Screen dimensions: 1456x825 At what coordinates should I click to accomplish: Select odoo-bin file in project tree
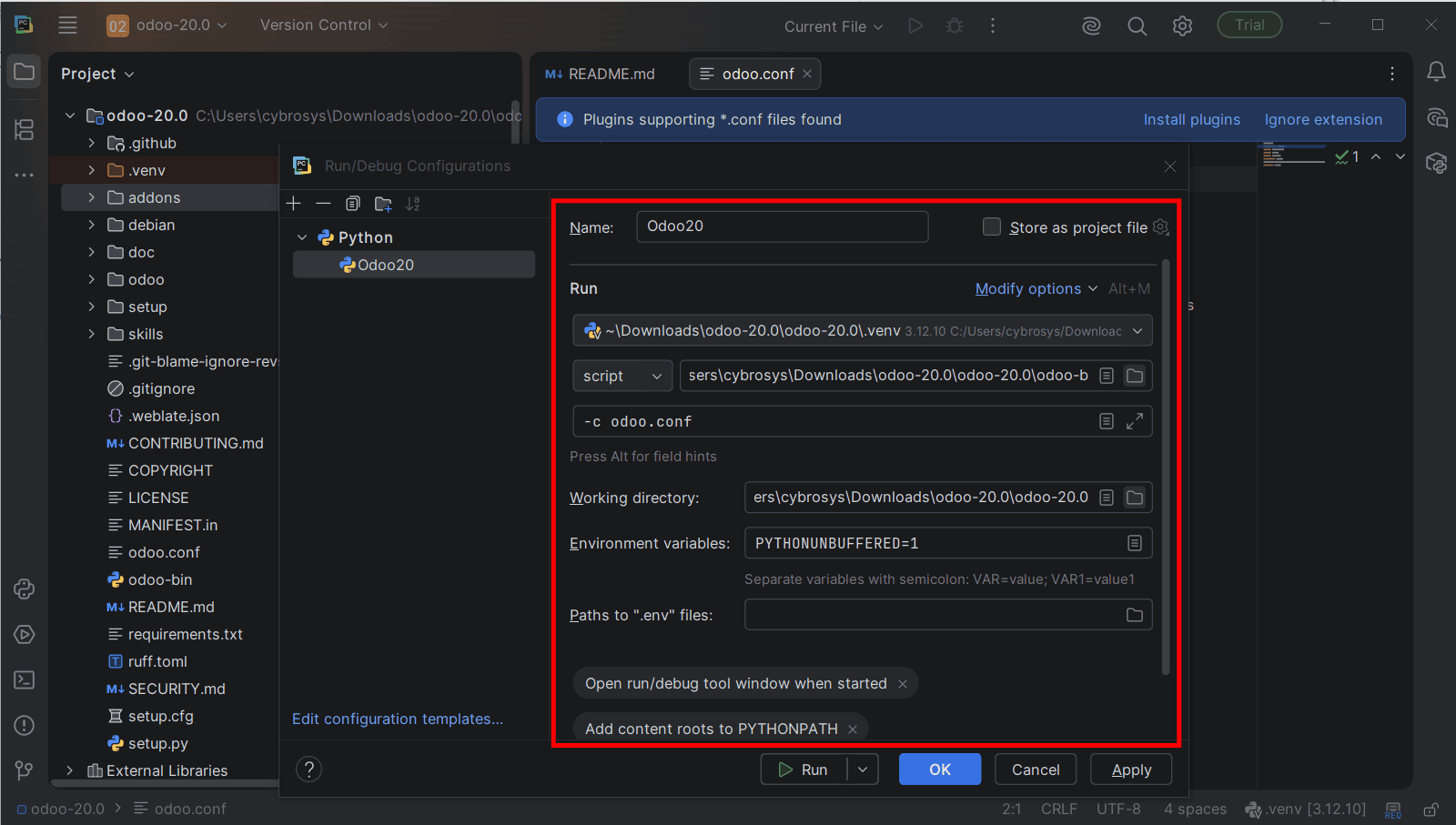point(160,579)
